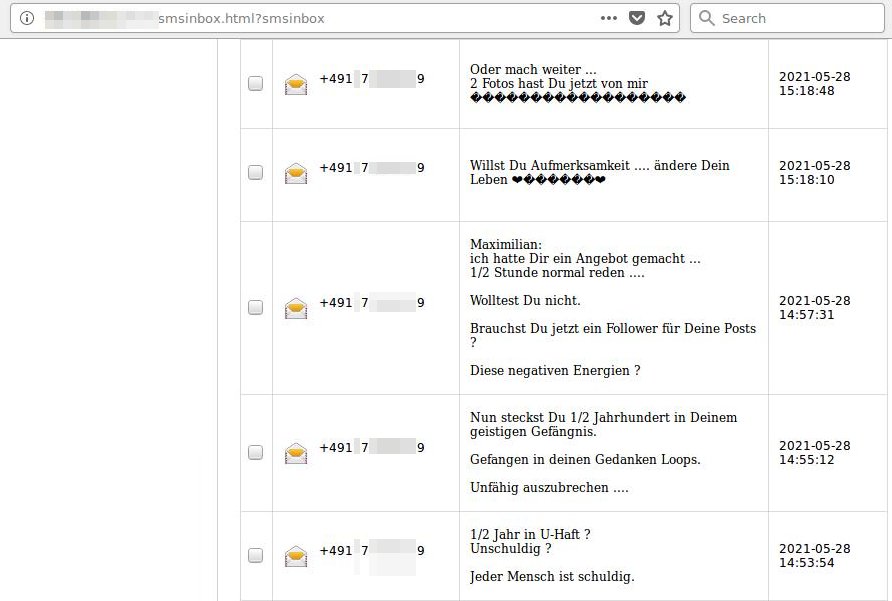This screenshot has height=601, width=892.
Task: Check the box for '1/2 Jahr in U-Haft' message
Action: click(x=255, y=555)
